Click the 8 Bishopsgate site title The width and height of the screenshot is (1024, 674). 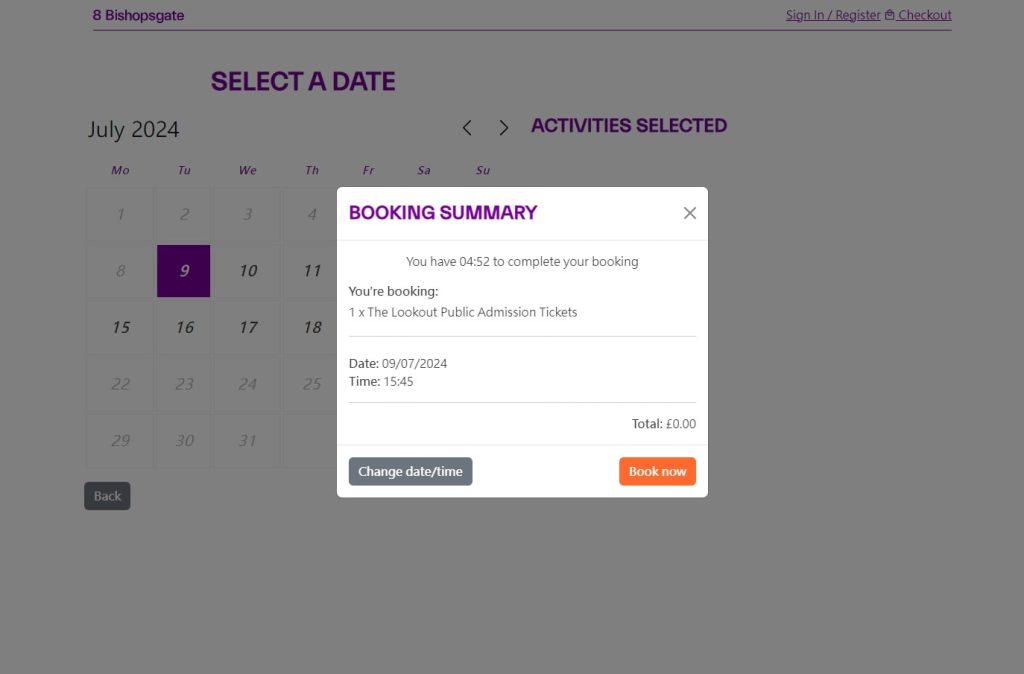coord(138,15)
